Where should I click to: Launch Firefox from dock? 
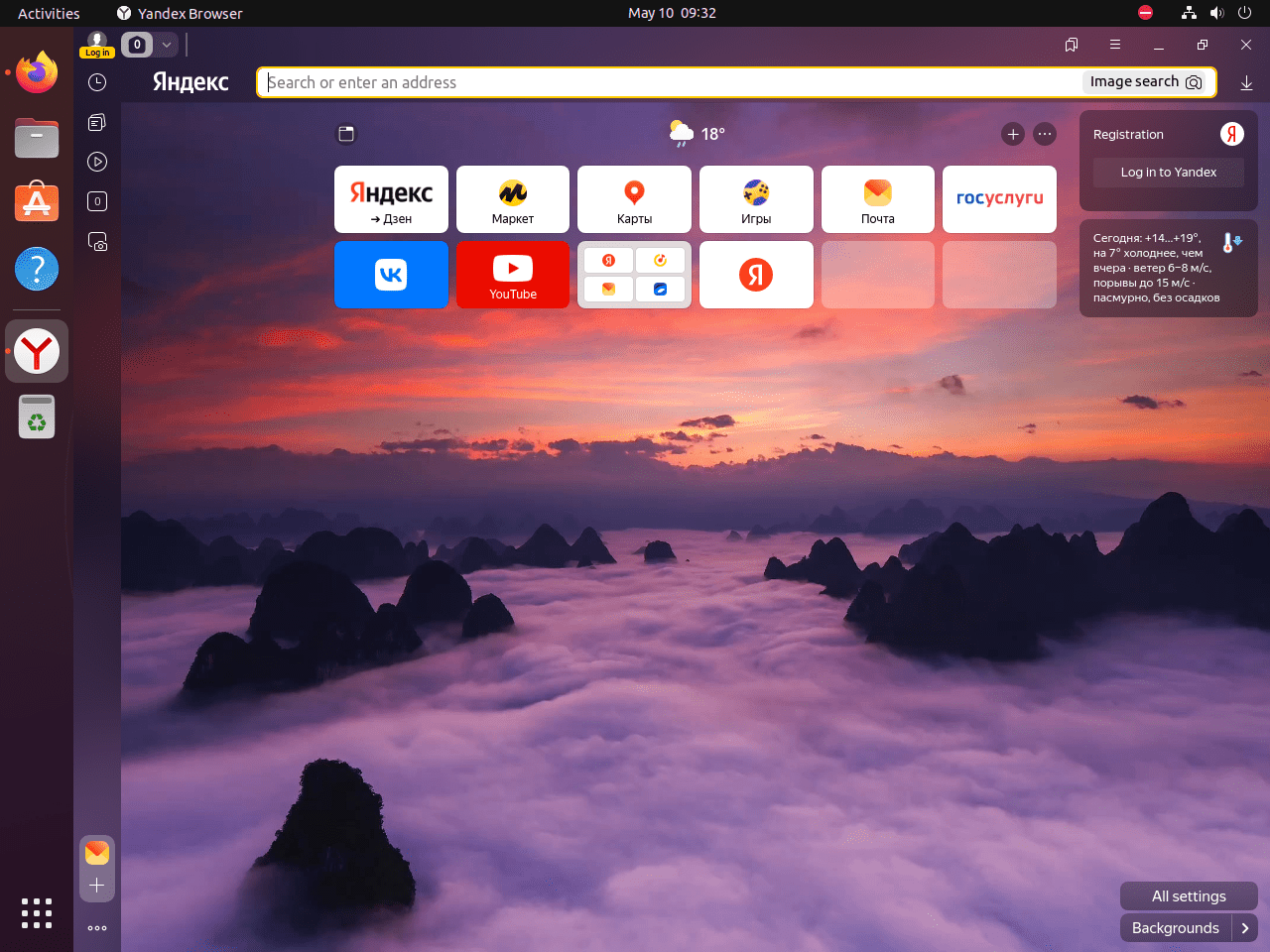click(x=37, y=71)
